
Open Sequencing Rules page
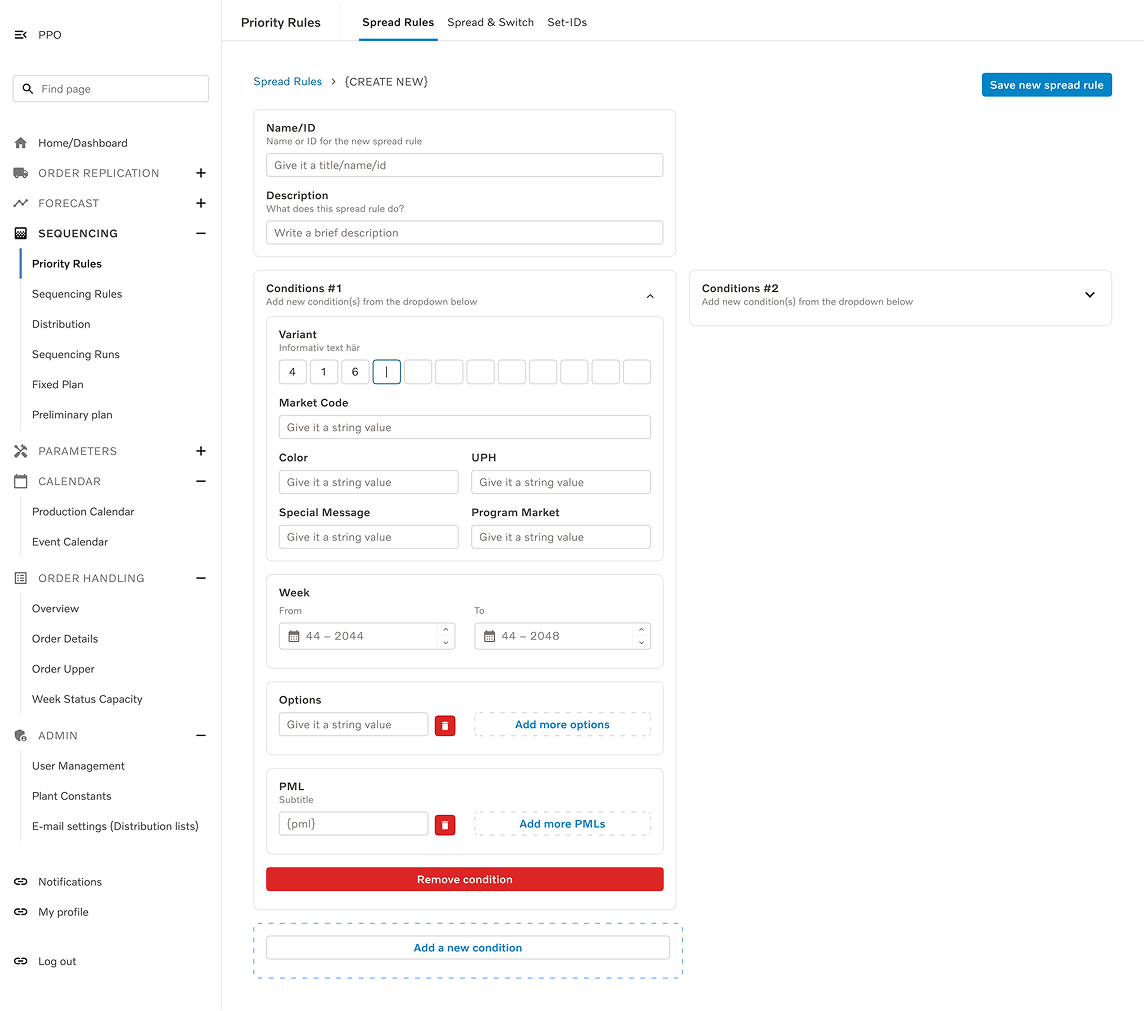(x=77, y=294)
